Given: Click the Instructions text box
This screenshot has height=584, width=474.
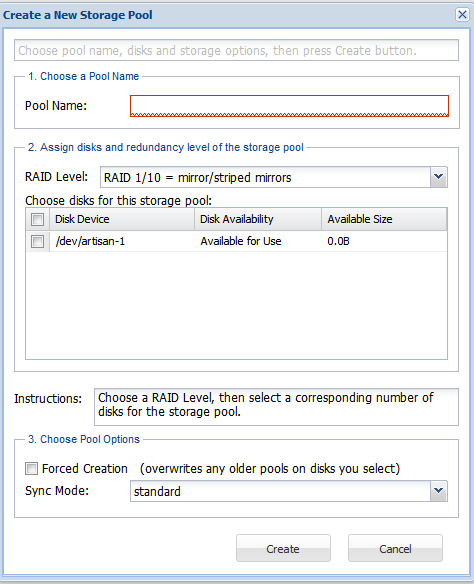Looking at the screenshot, I should pyautogui.click(x=276, y=407).
